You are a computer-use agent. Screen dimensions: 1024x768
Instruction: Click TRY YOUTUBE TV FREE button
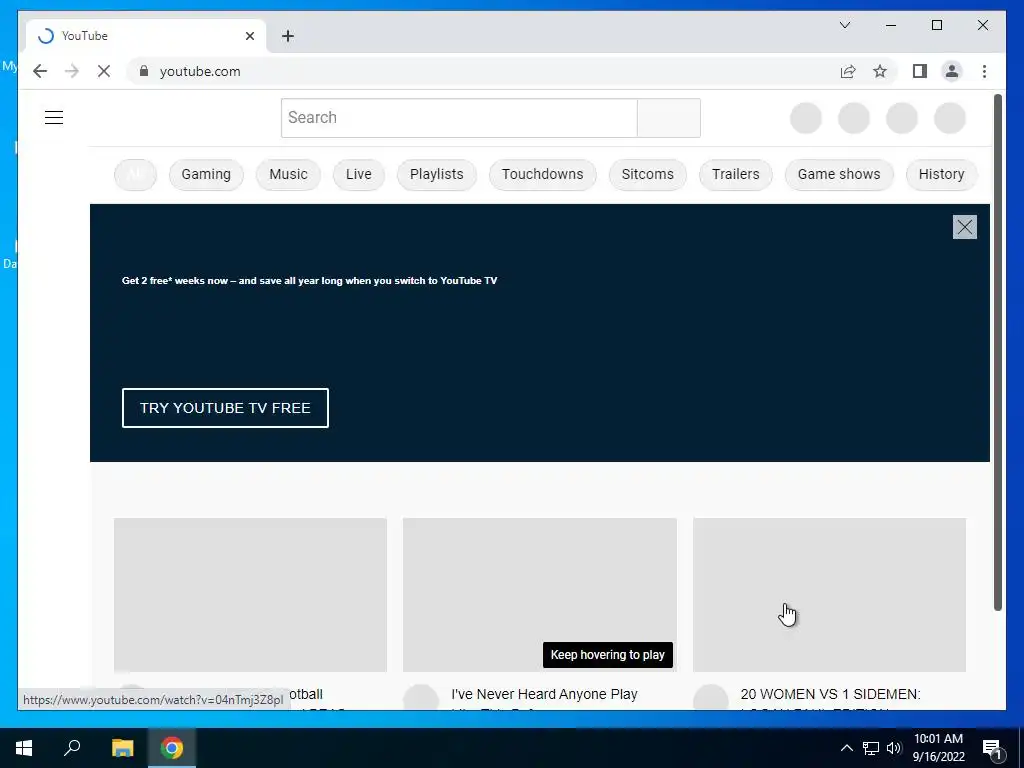(x=225, y=408)
